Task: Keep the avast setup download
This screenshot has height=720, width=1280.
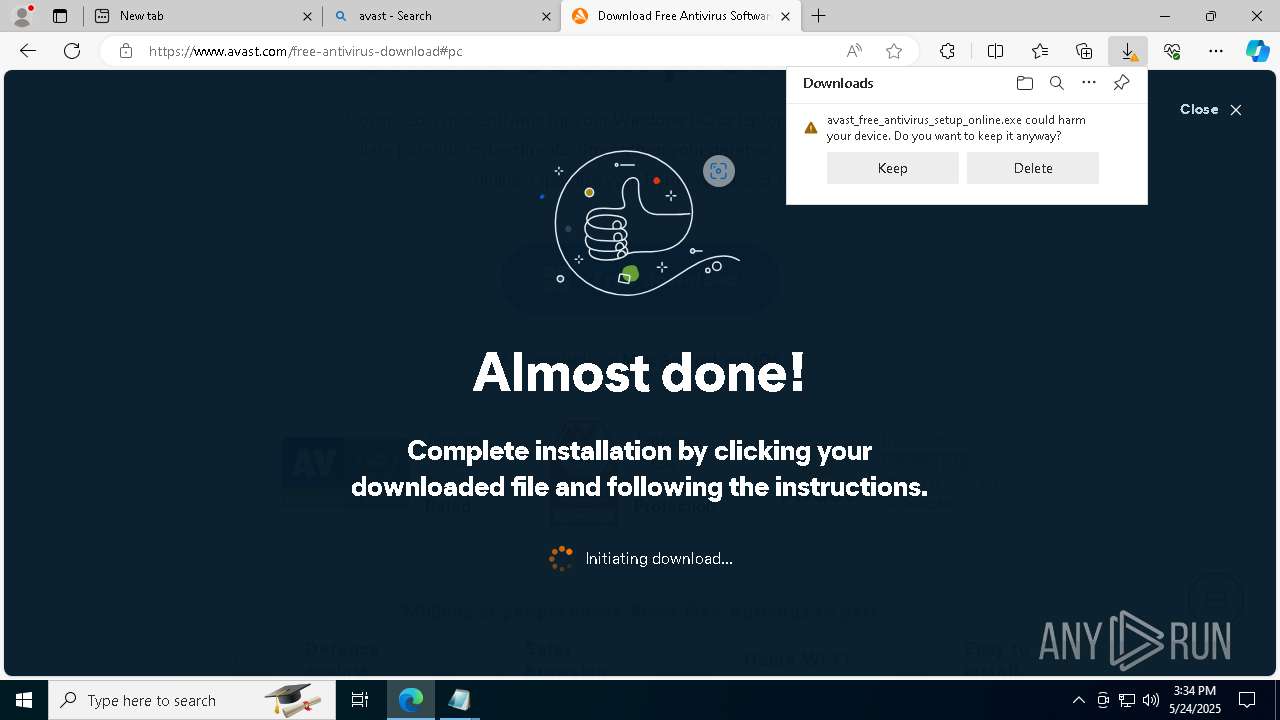Action: 893,168
